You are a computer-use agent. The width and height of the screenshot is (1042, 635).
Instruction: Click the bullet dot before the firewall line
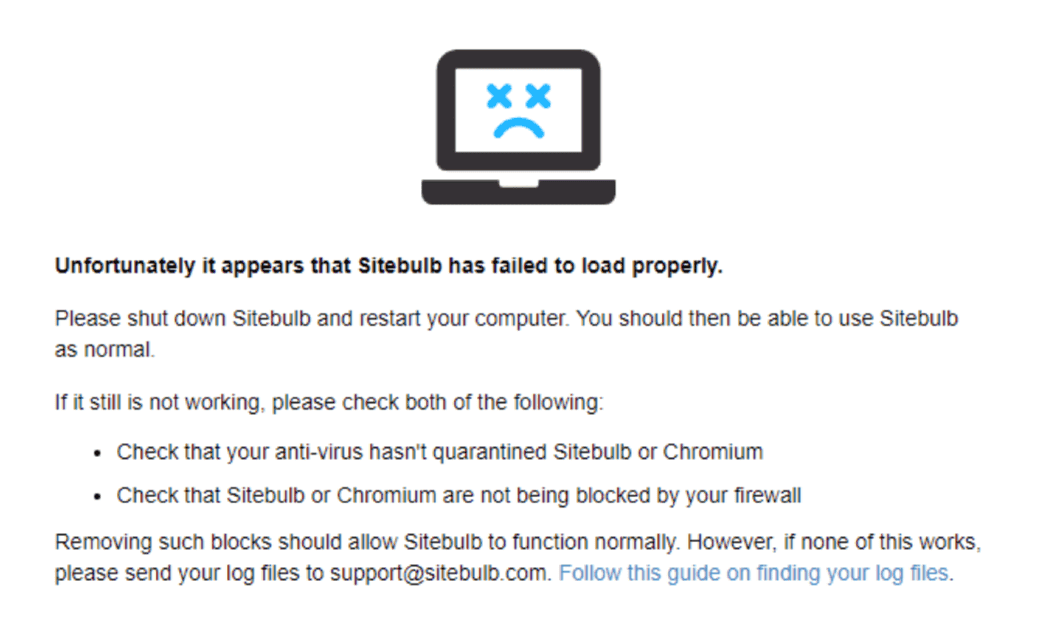(x=98, y=496)
